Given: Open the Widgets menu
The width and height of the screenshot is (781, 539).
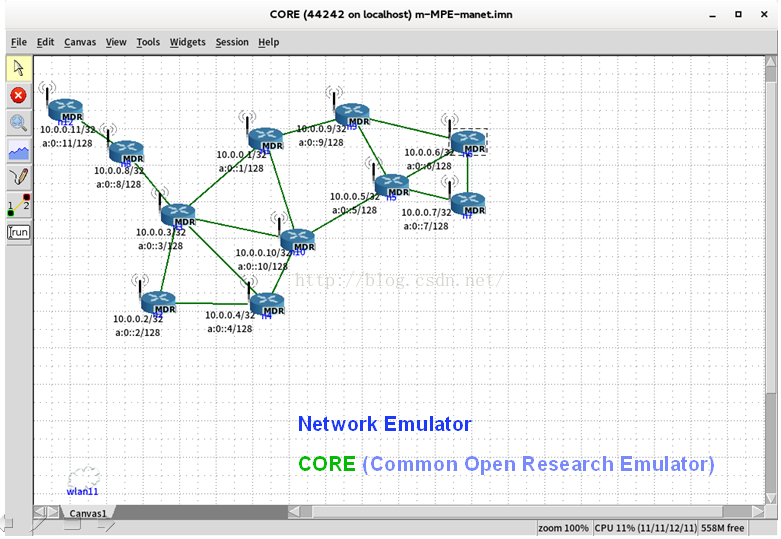Looking at the screenshot, I should coord(187,42).
